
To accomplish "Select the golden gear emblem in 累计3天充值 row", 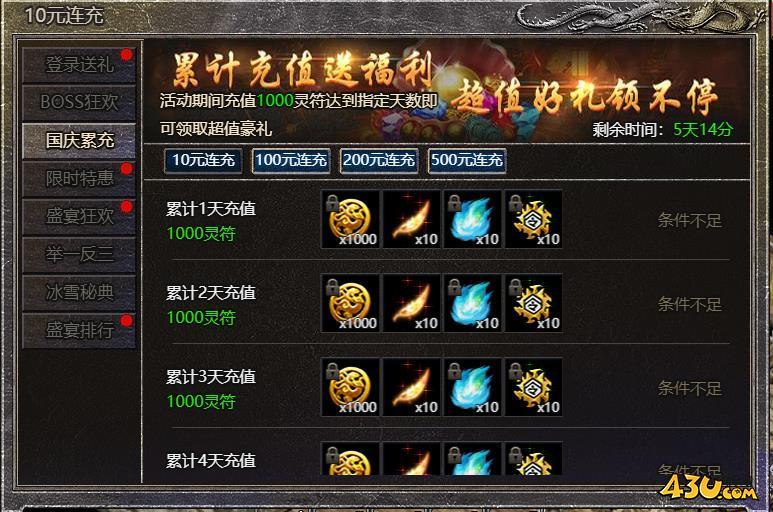I will (533, 388).
